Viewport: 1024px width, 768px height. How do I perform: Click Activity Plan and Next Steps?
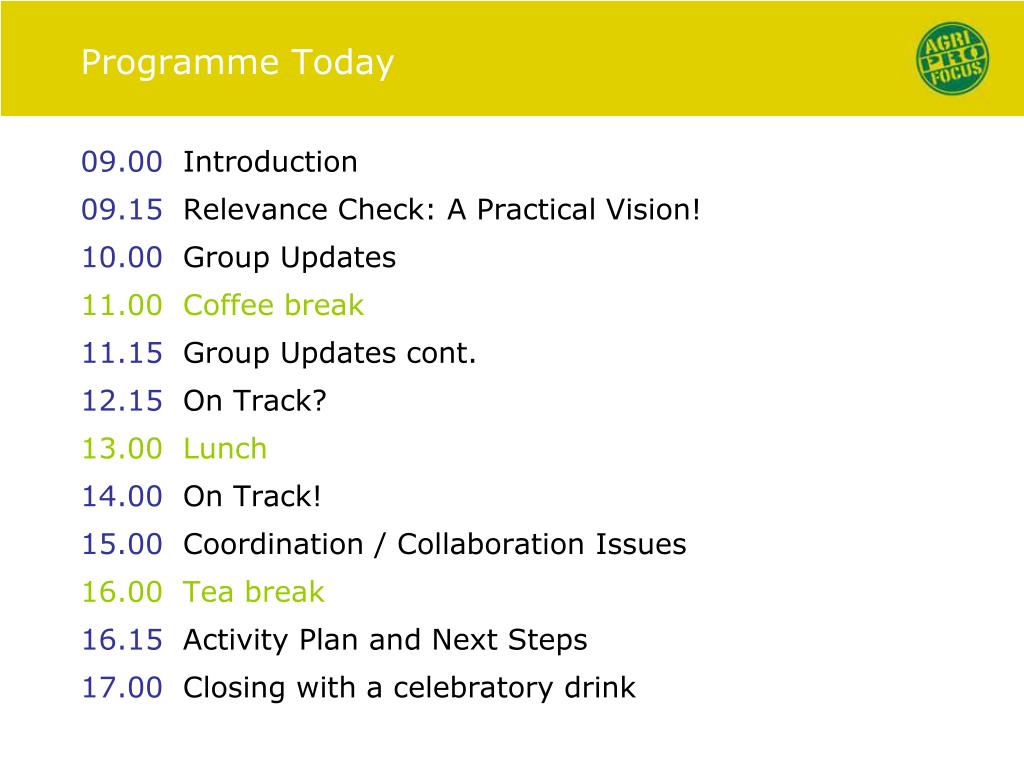coord(385,641)
